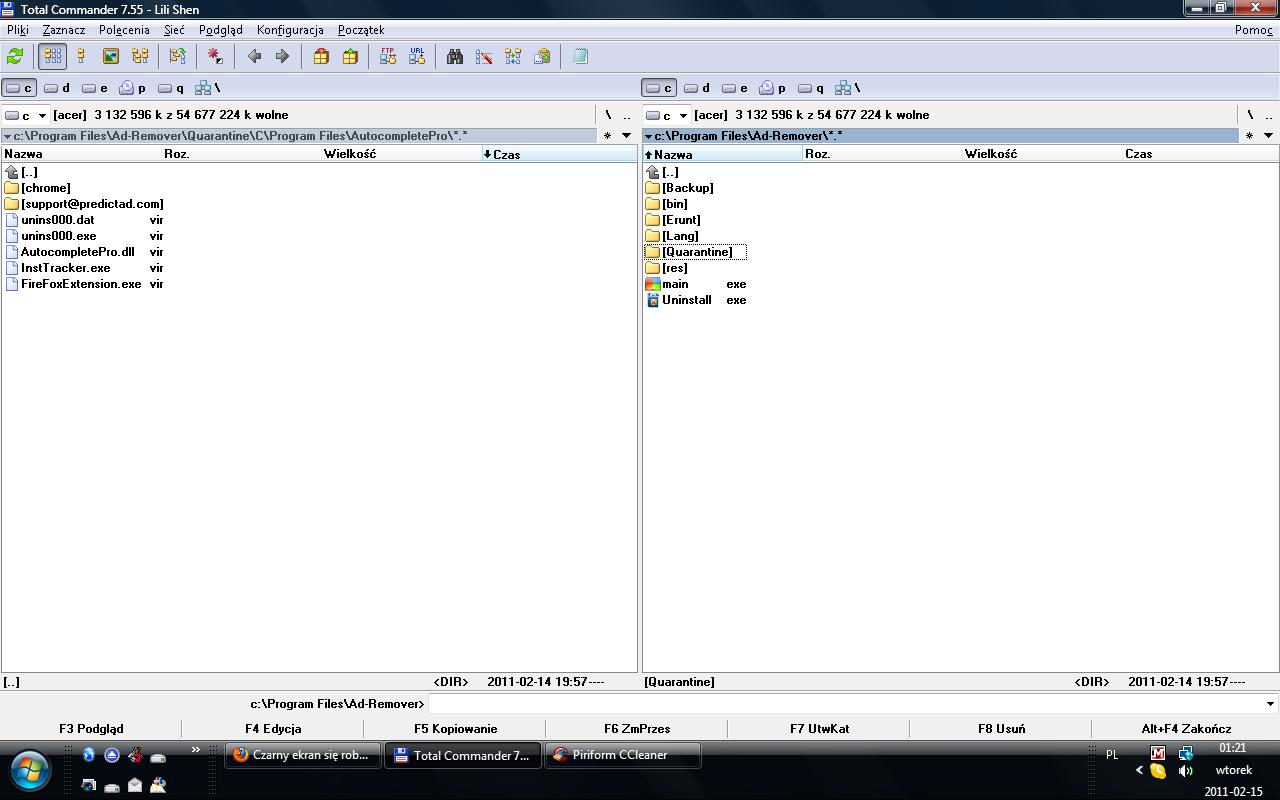This screenshot has height=800, width=1280.
Task: Show directory tree view icon
Action: (x=140, y=57)
